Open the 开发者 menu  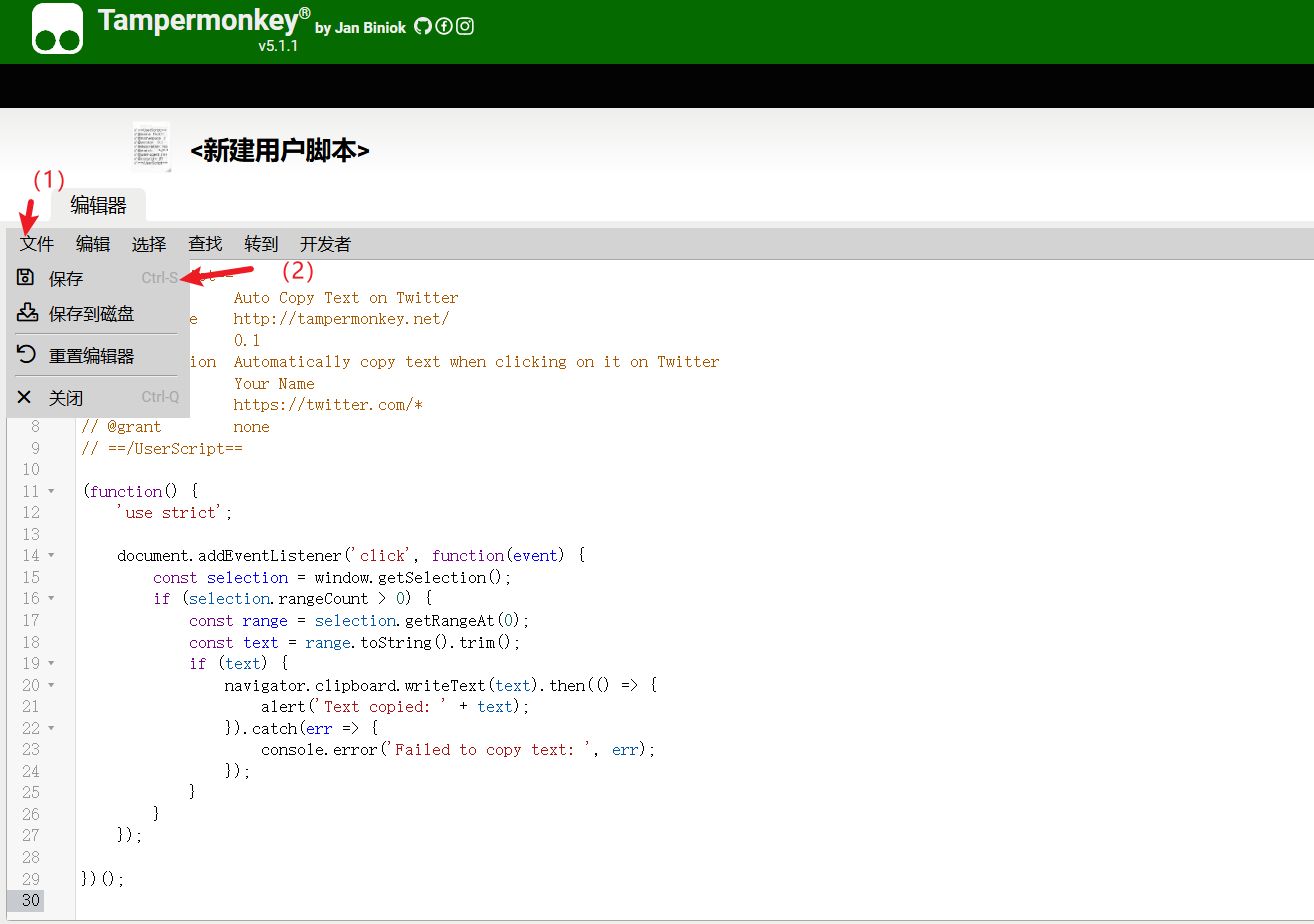point(325,244)
